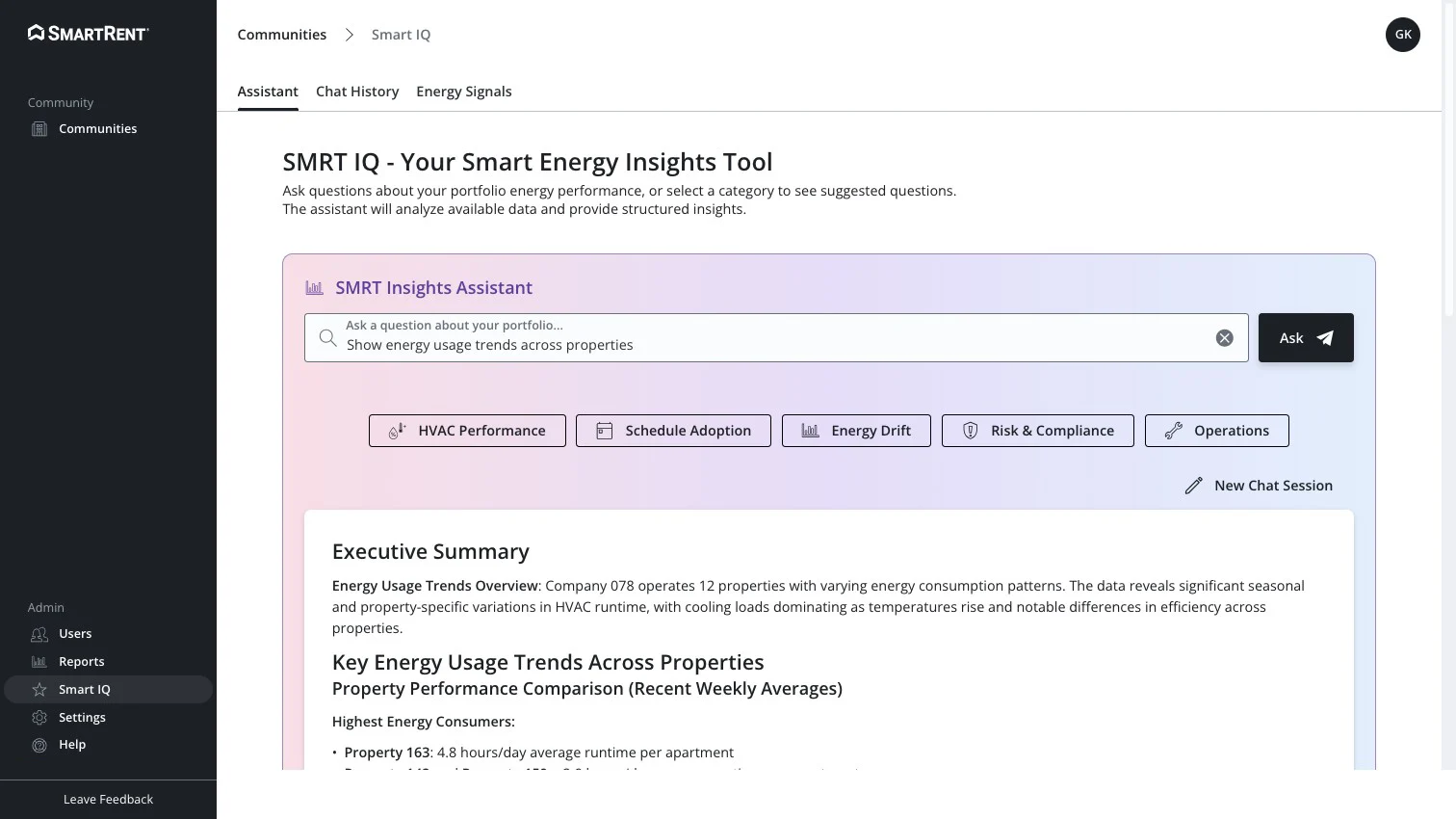Click the Executive Summary heading

point(430,552)
